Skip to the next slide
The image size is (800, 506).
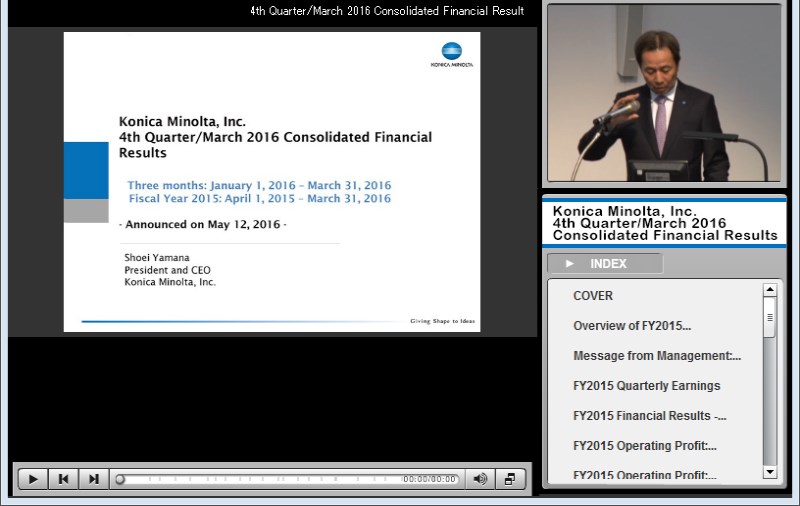coord(93,479)
